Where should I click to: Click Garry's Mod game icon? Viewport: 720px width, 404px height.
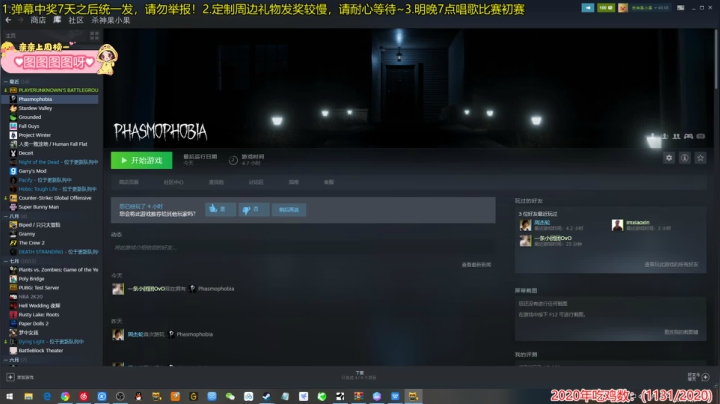(13, 171)
